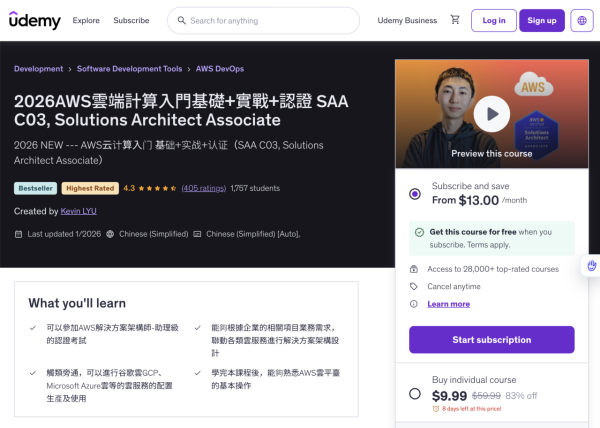Viewport: 600px width, 428px height.
Task: Click the struck-through $59.99 price
Action: click(x=486, y=395)
